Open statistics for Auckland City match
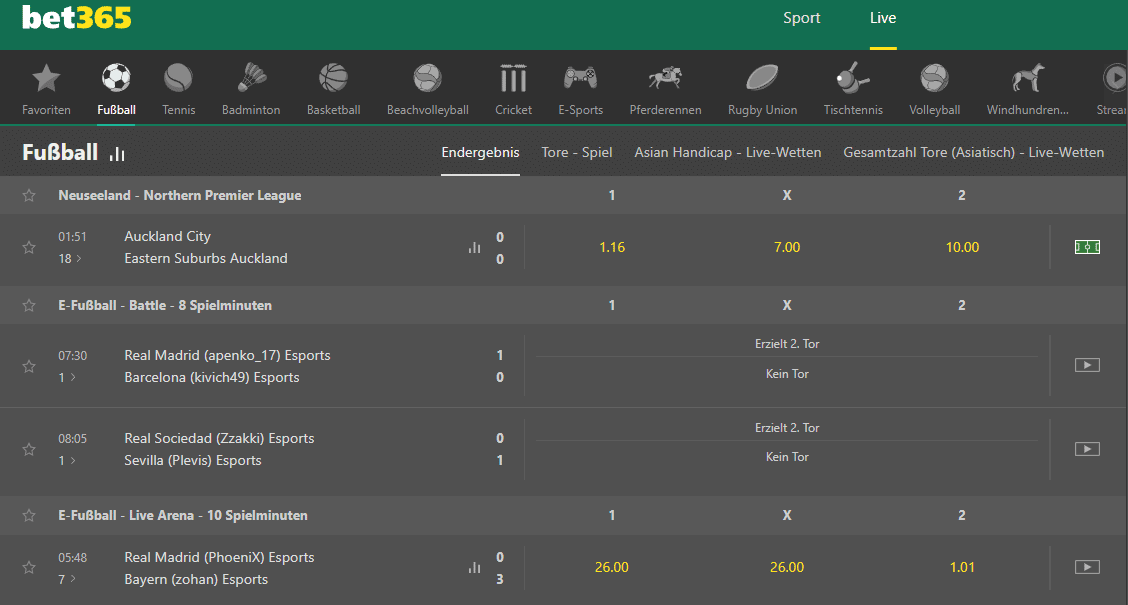This screenshot has width=1128, height=605. pyautogui.click(x=473, y=247)
